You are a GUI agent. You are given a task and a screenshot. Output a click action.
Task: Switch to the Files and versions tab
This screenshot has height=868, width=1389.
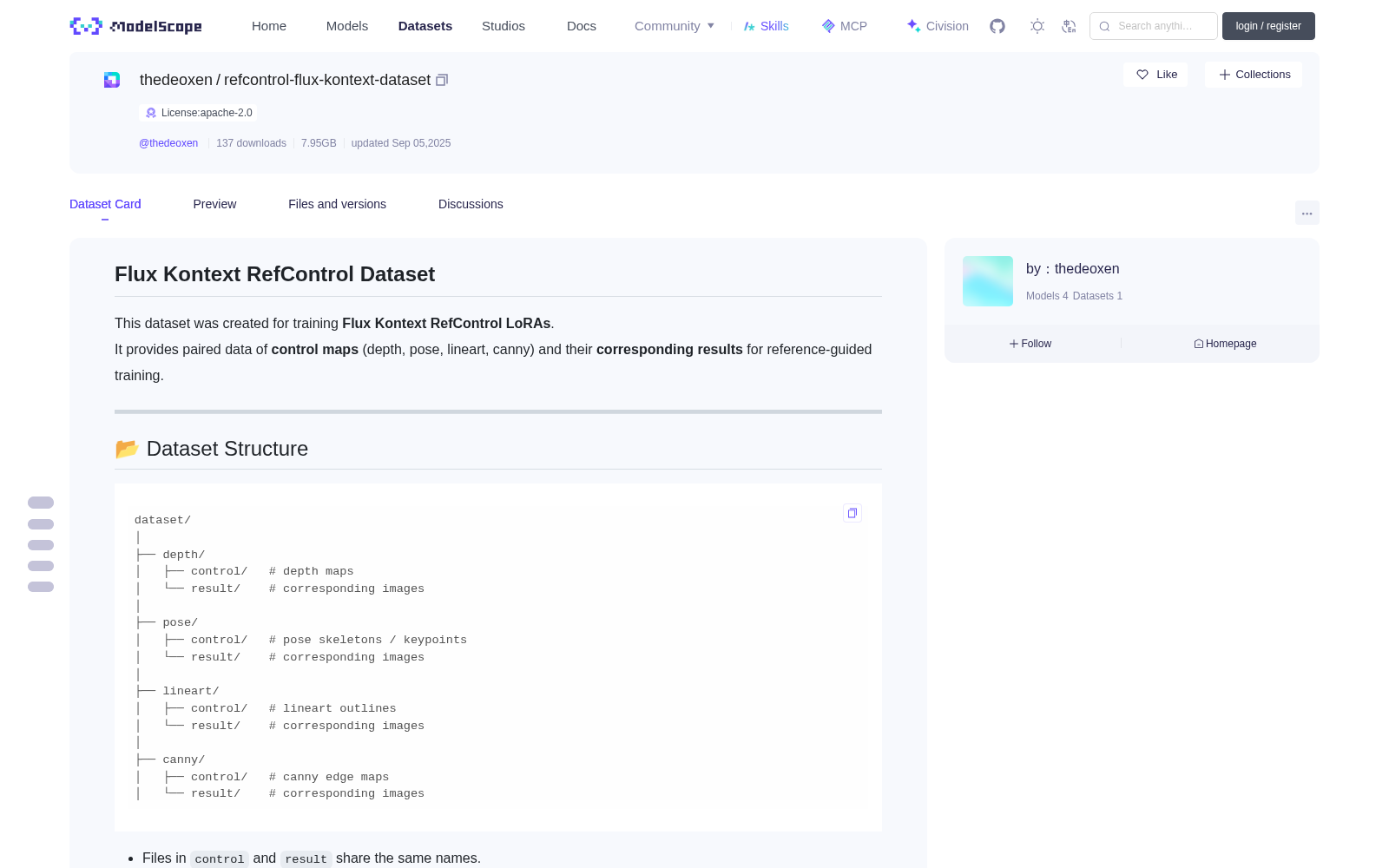coord(337,204)
